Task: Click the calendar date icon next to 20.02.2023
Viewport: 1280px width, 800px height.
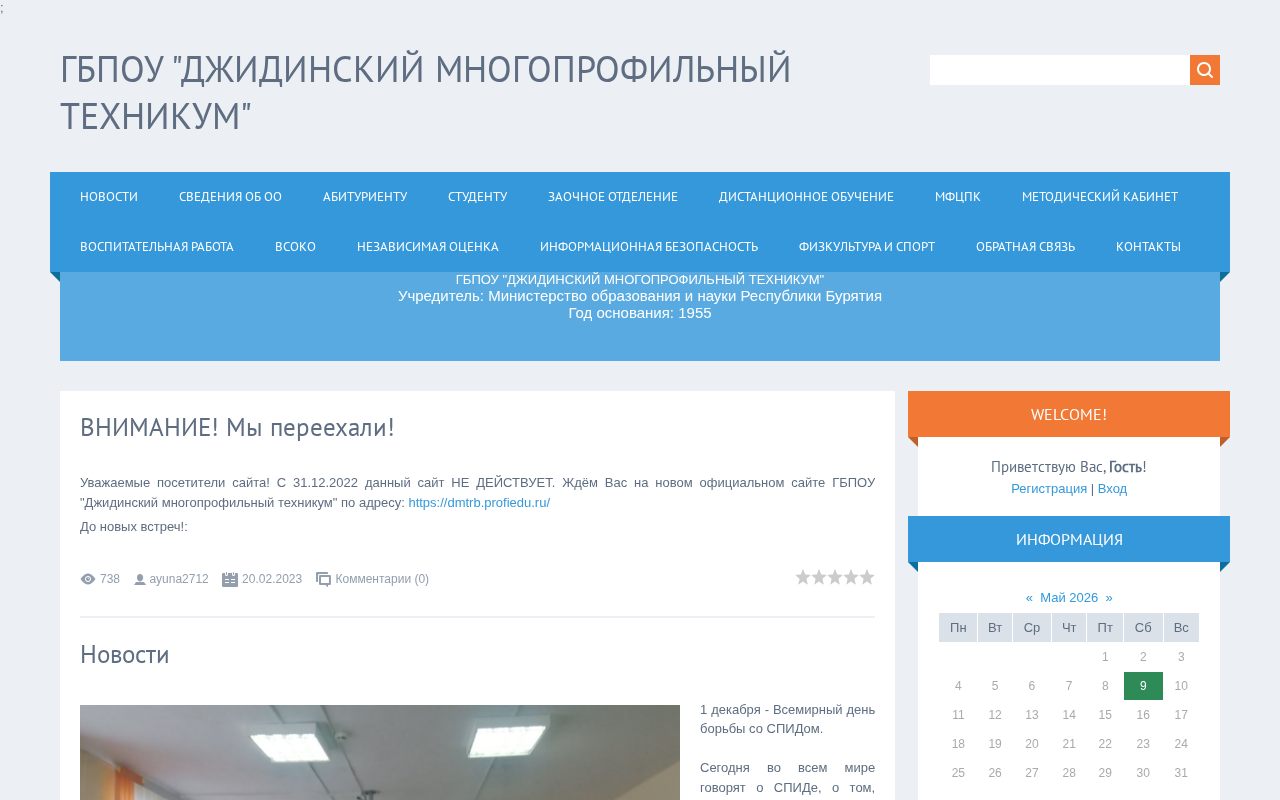Action: point(230,579)
